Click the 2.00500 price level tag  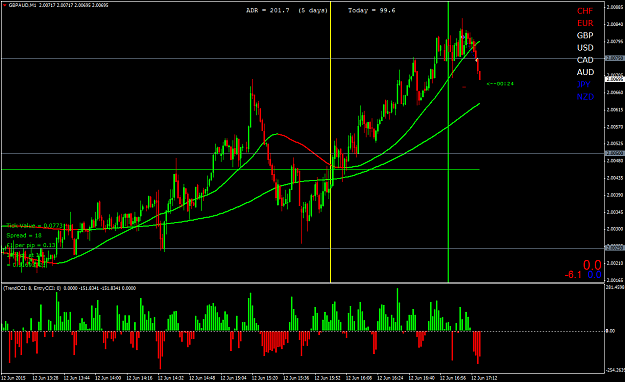pyautogui.click(x=614, y=153)
